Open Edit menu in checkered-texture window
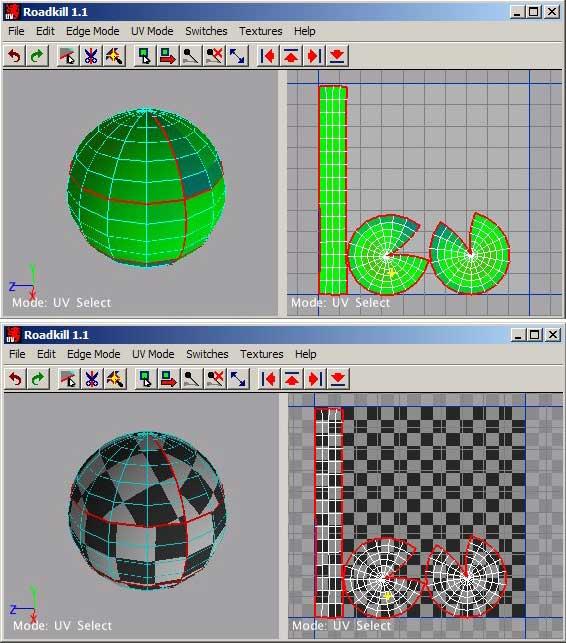The width and height of the screenshot is (566, 643). coord(46,354)
